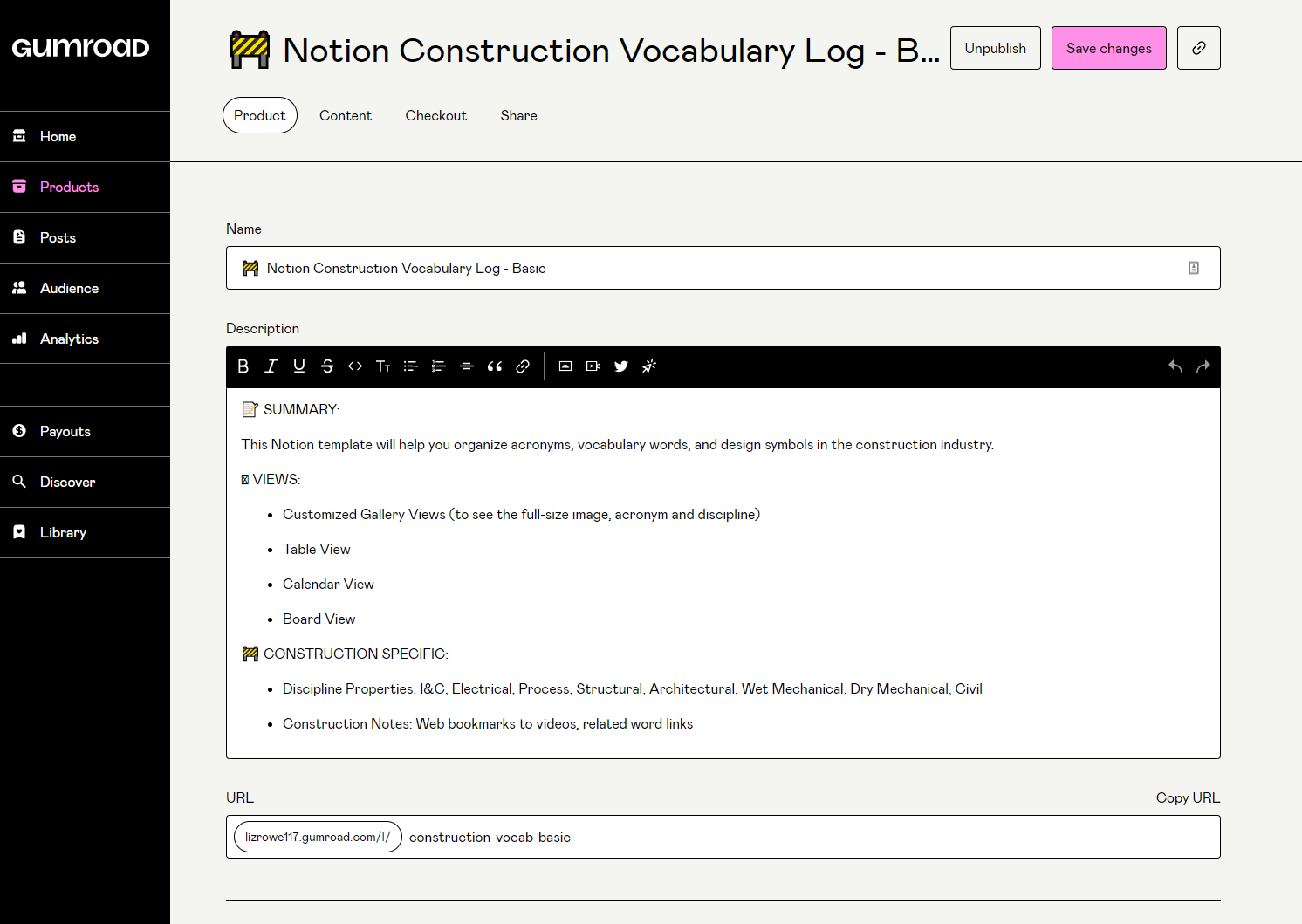Click the Unpublish button

(996, 48)
